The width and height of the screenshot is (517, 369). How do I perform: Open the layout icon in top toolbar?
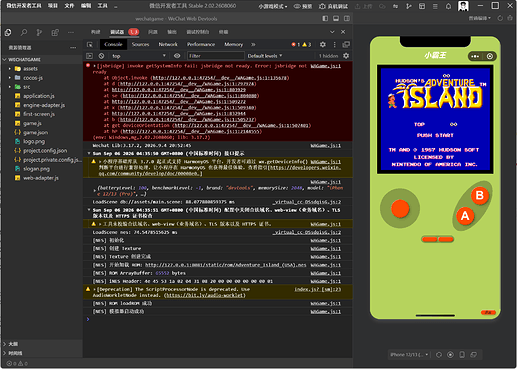tap(422, 6)
